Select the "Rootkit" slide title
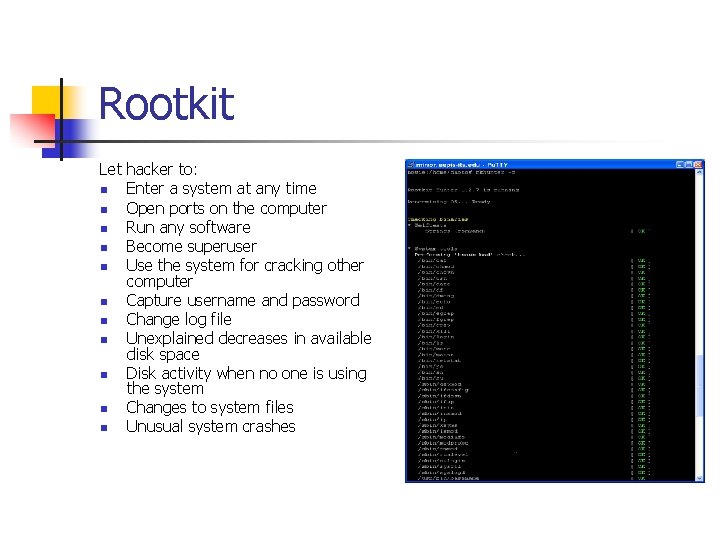Viewport: 720px width, 540px height. [167, 104]
